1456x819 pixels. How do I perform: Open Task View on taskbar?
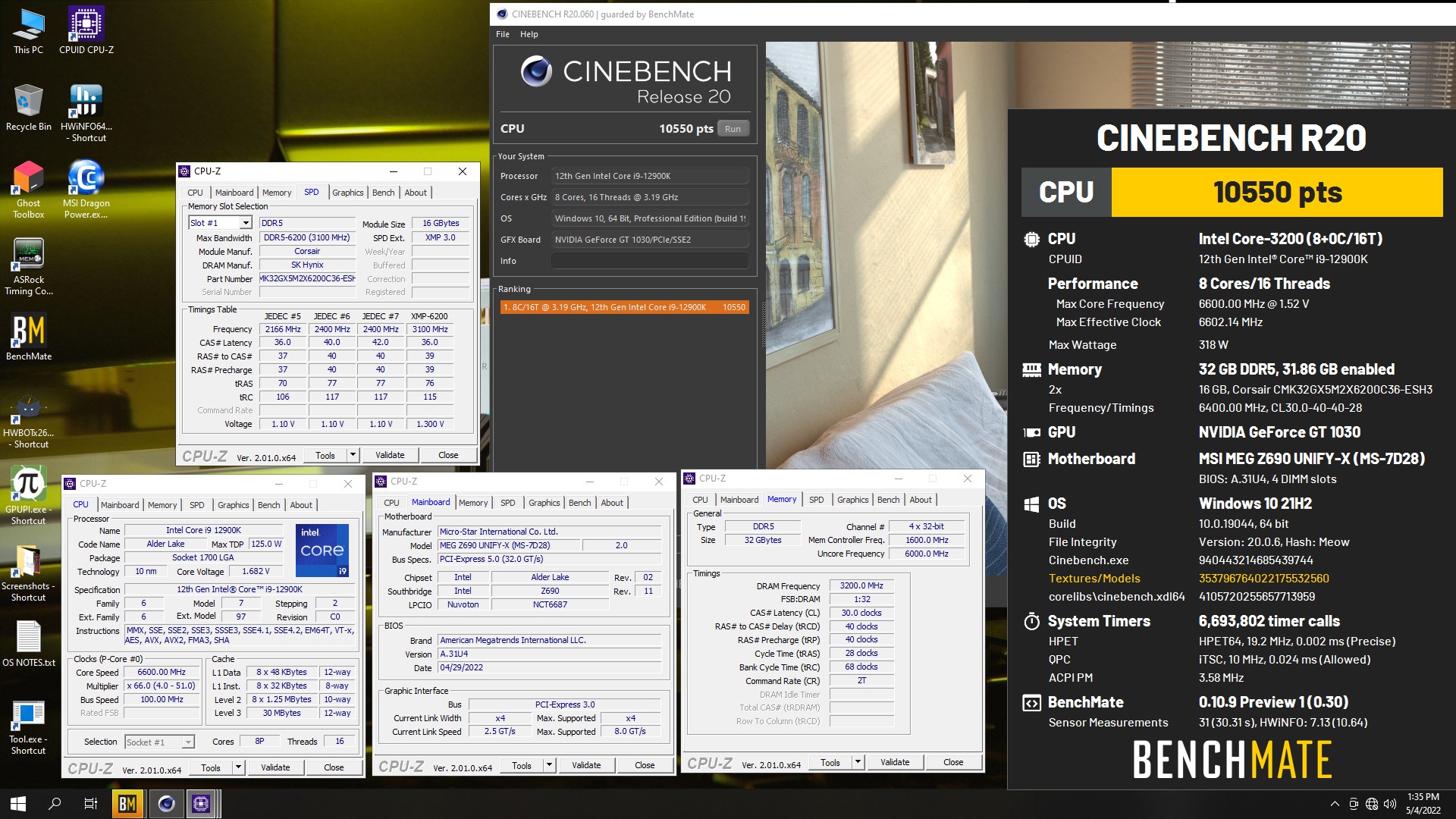tap(90, 804)
